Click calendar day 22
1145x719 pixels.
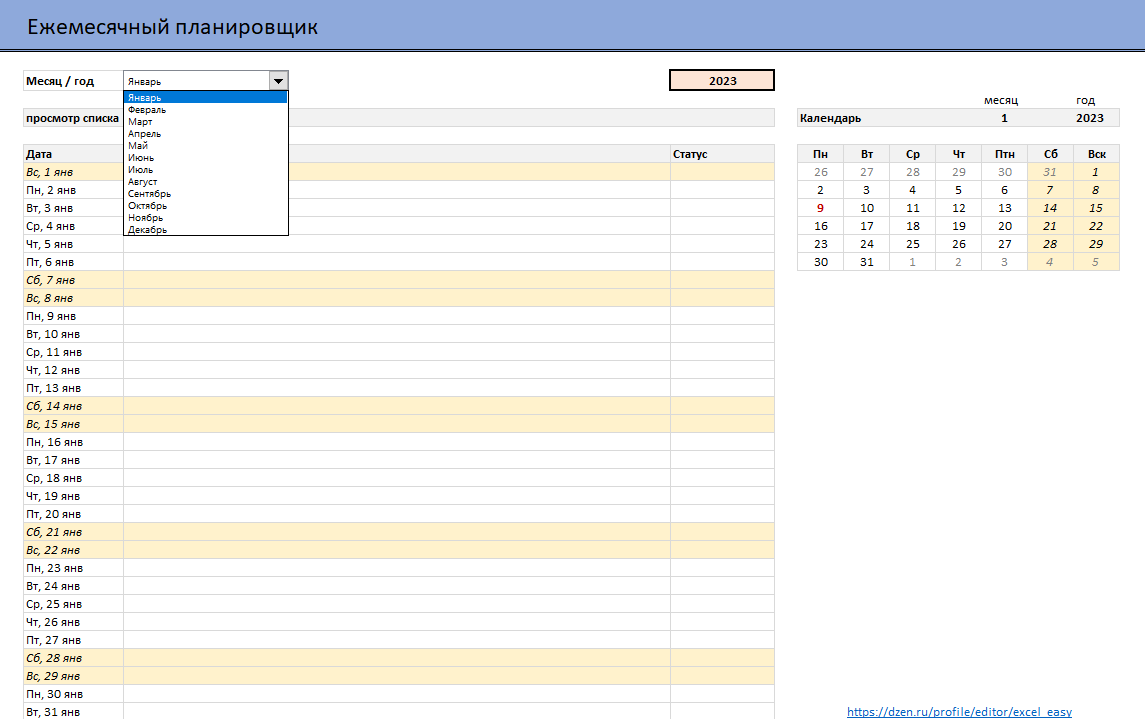[1096, 226]
